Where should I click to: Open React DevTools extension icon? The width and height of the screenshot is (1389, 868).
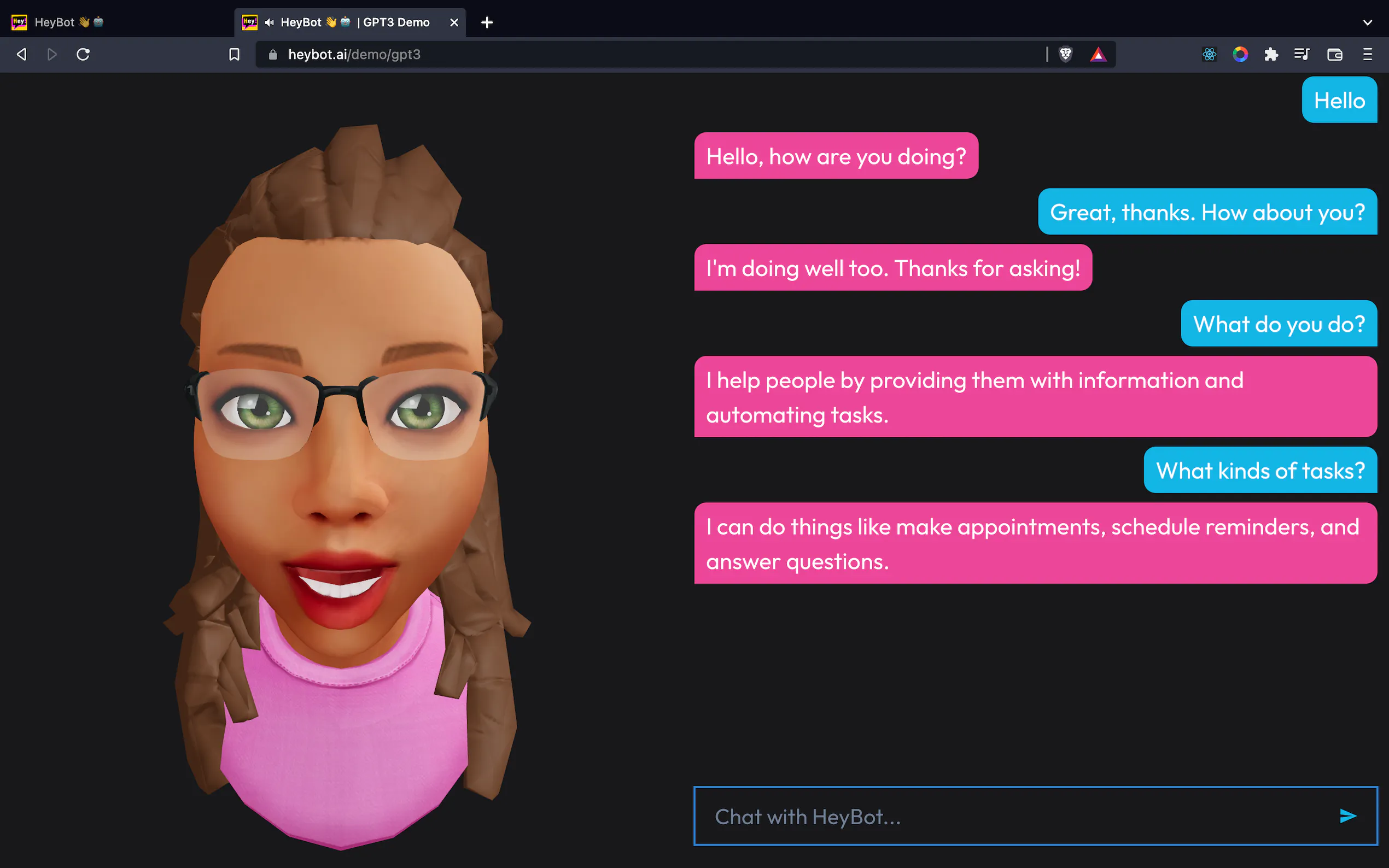[1209, 55]
